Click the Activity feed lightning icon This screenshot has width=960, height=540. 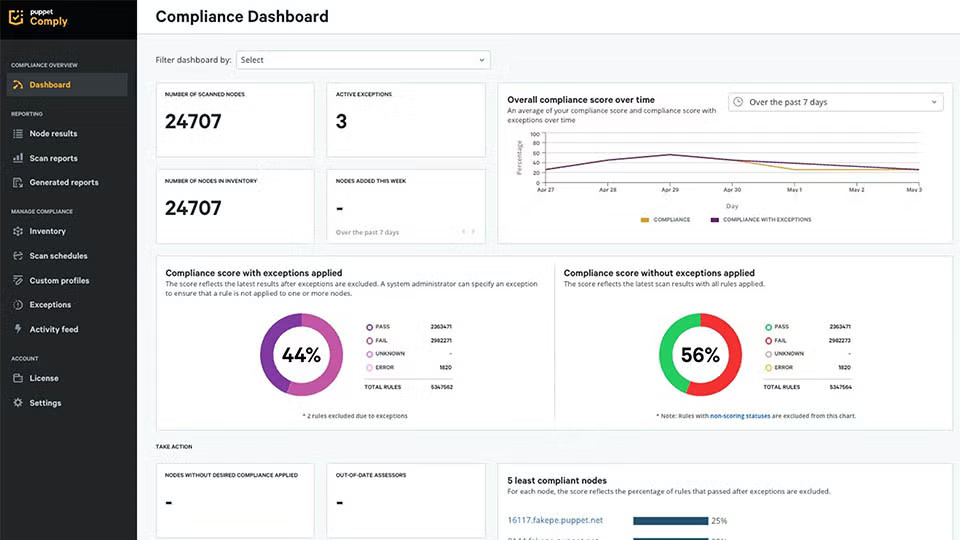pyautogui.click(x=18, y=329)
